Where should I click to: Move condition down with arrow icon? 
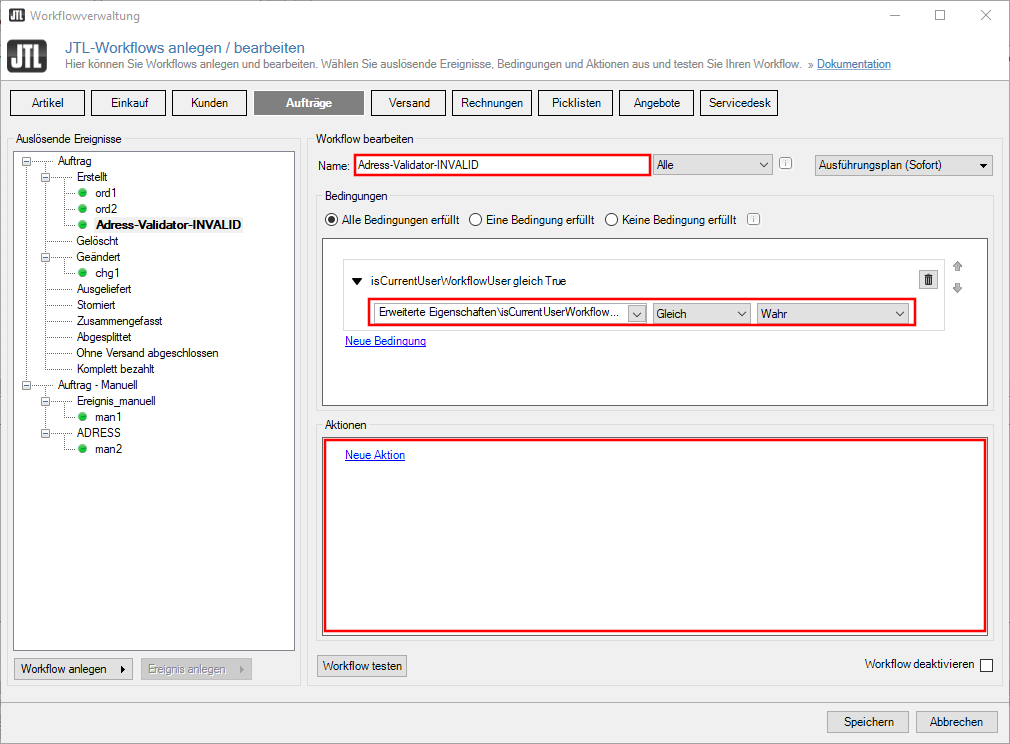(957, 288)
